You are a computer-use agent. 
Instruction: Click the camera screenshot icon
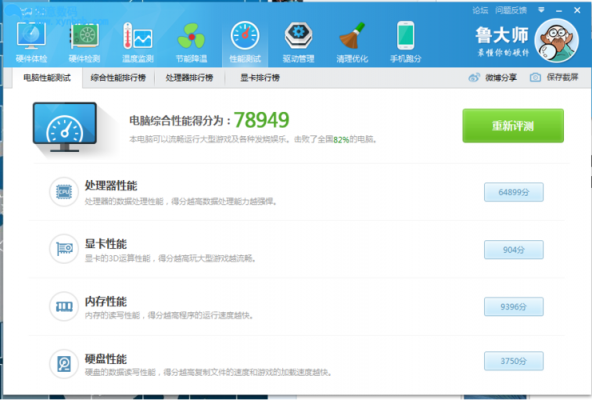tap(535, 77)
